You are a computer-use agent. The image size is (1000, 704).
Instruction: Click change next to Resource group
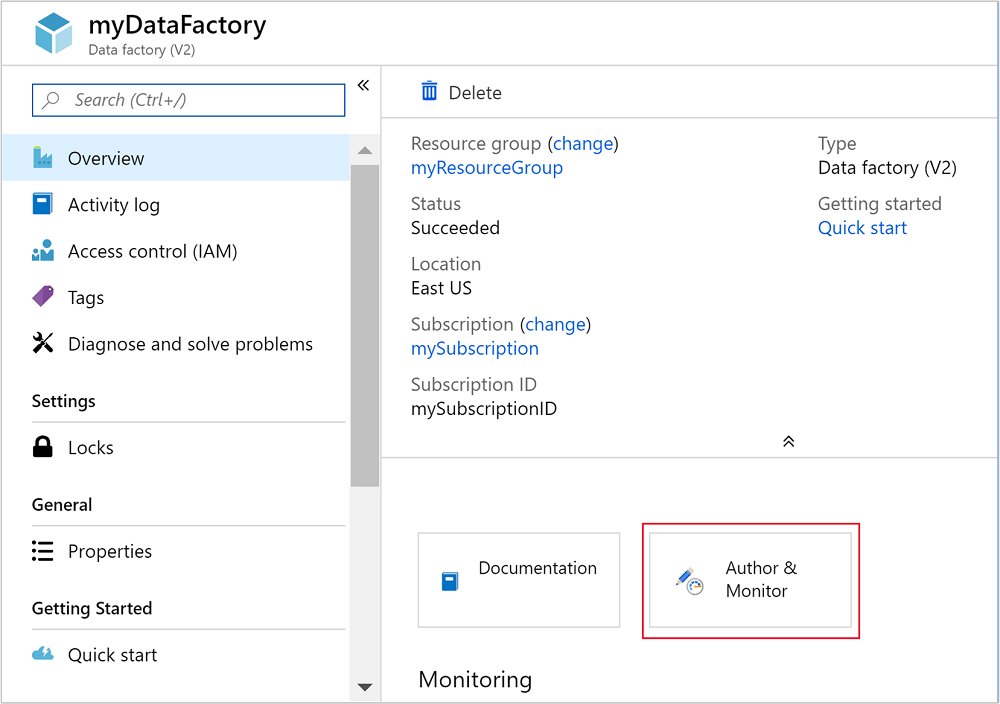[583, 143]
